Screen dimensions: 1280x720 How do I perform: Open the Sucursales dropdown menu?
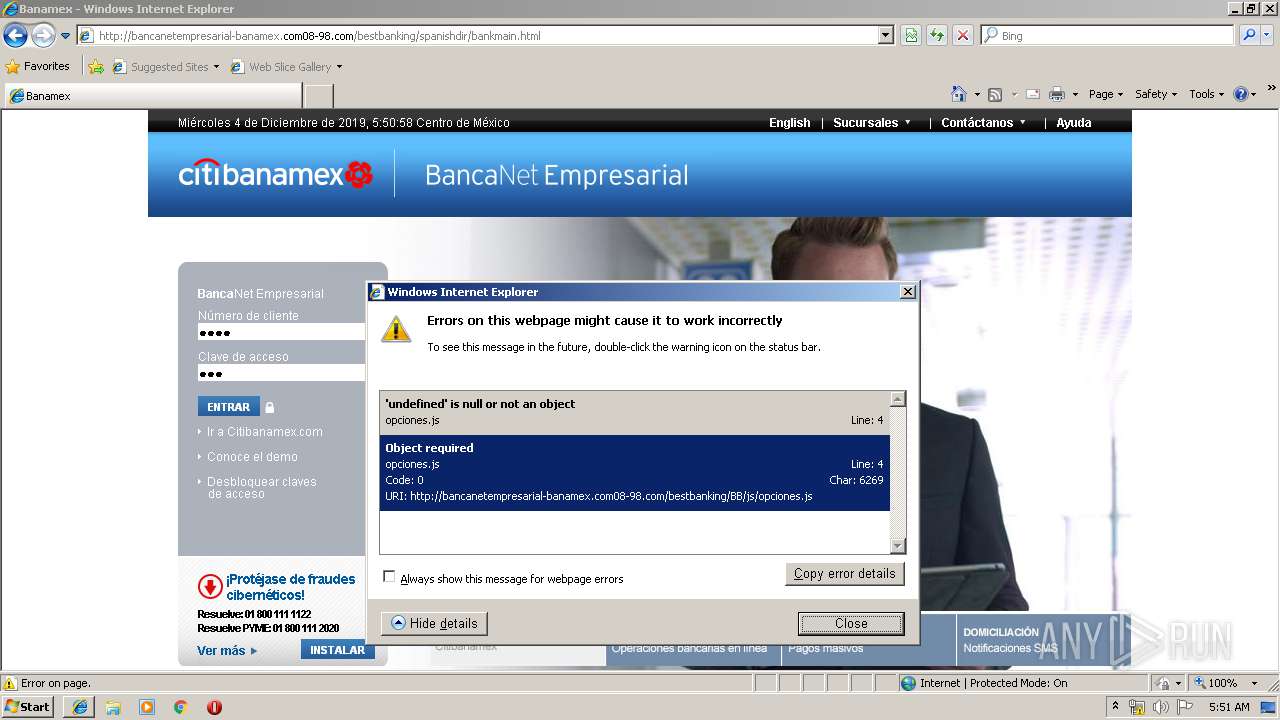click(872, 123)
